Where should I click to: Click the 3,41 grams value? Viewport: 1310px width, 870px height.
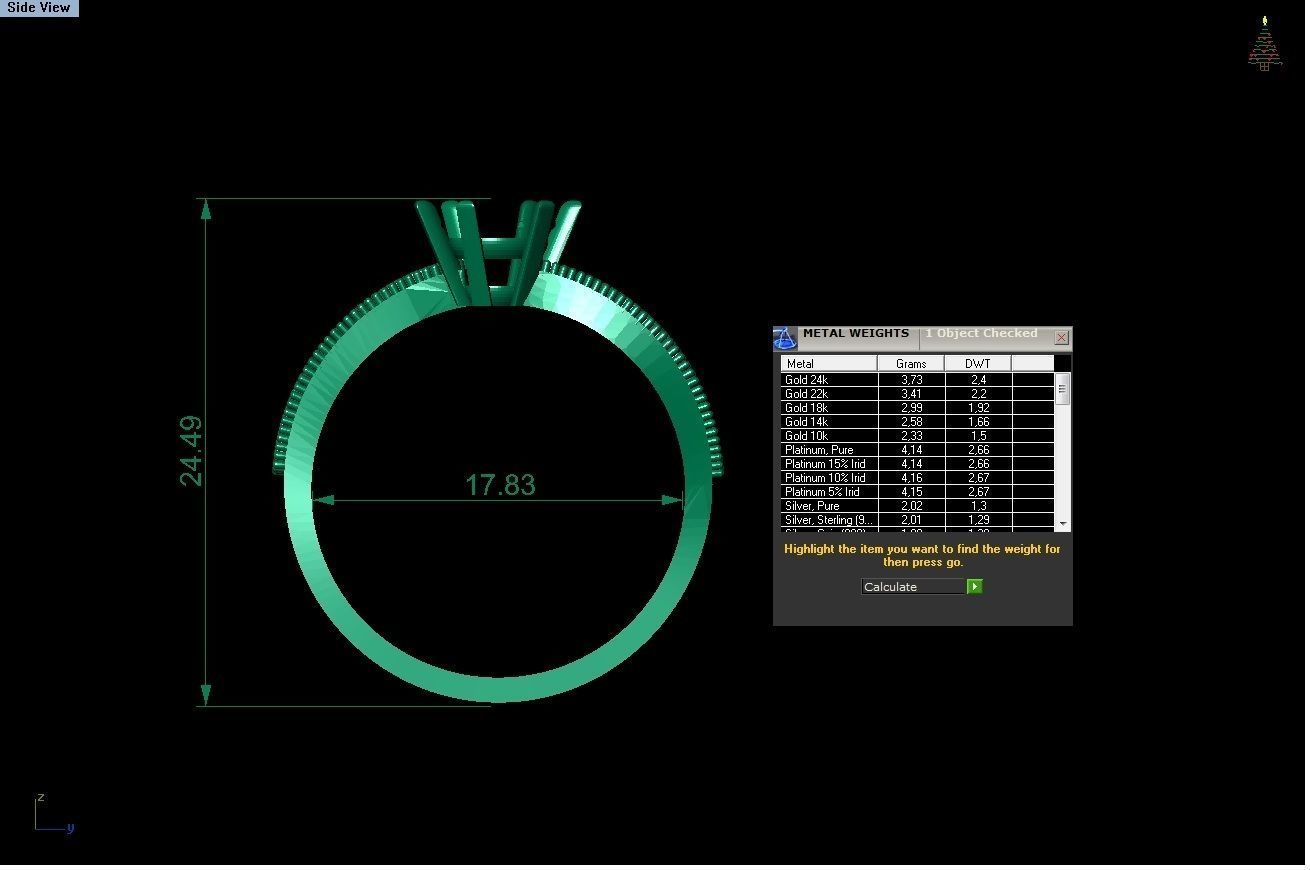[911, 394]
